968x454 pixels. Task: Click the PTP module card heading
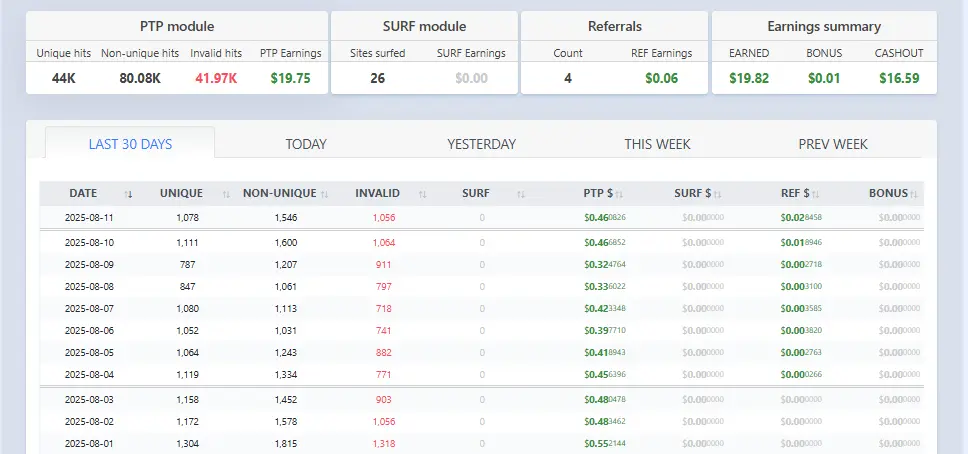tap(177, 27)
